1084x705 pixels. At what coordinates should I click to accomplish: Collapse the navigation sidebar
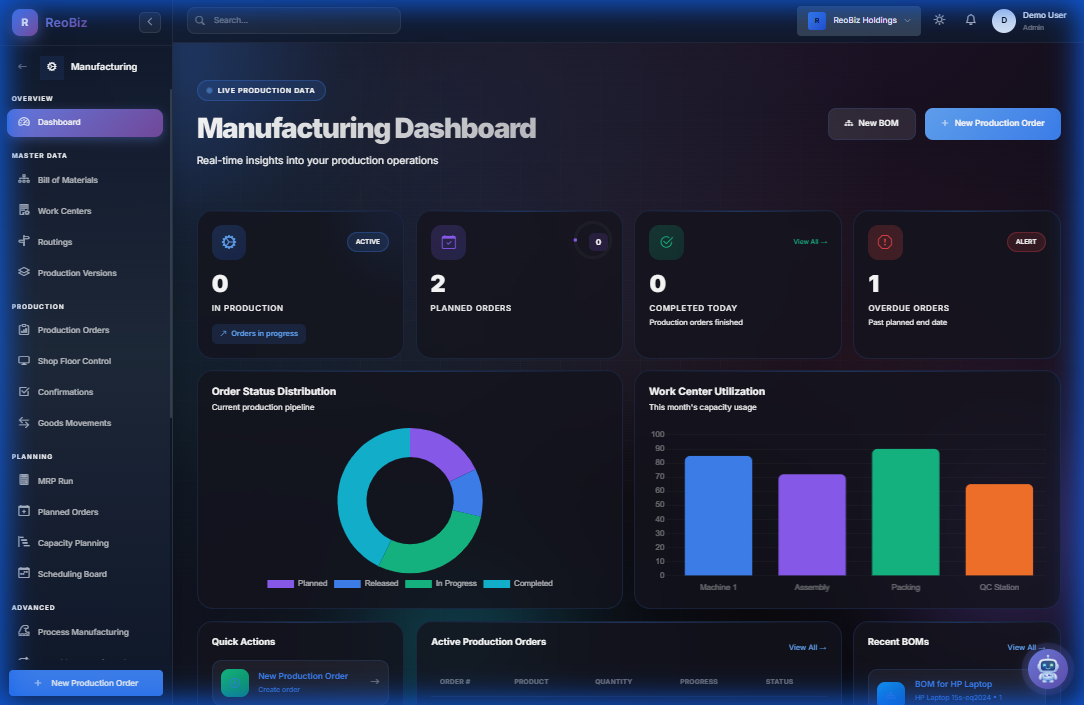(149, 21)
